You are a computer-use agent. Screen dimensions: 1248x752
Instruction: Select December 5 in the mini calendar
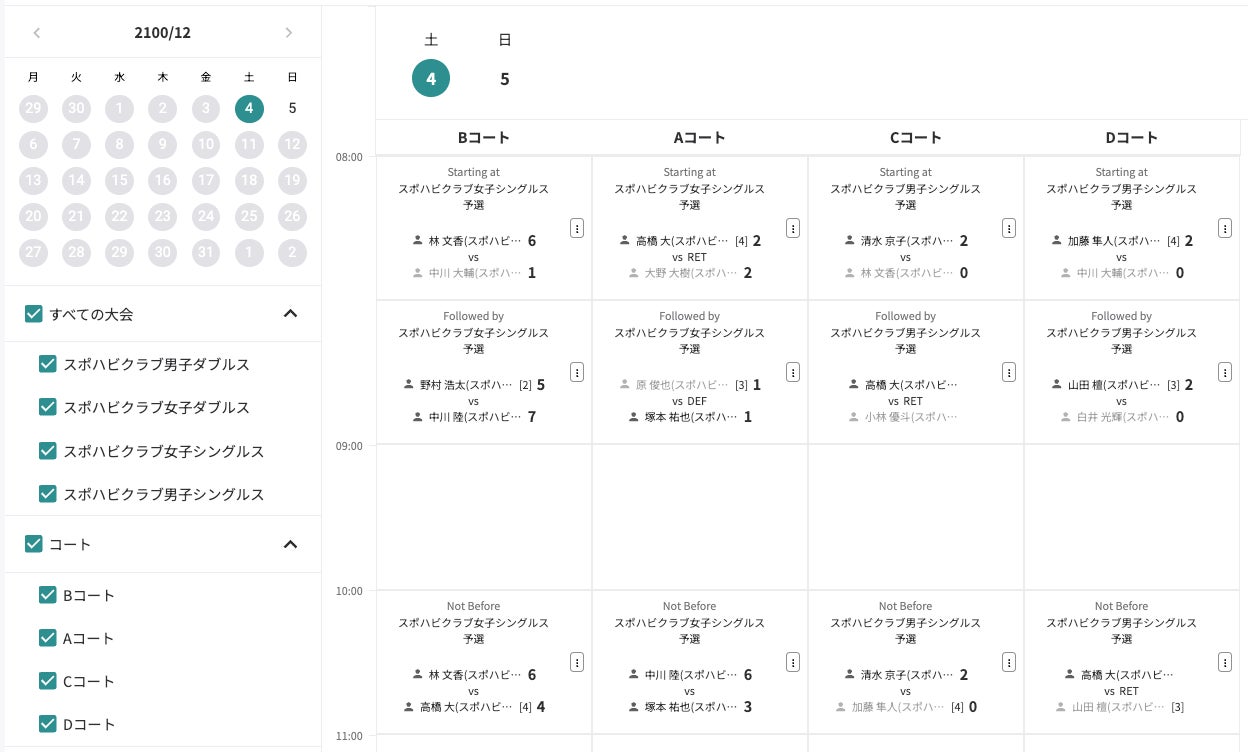point(292,108)
